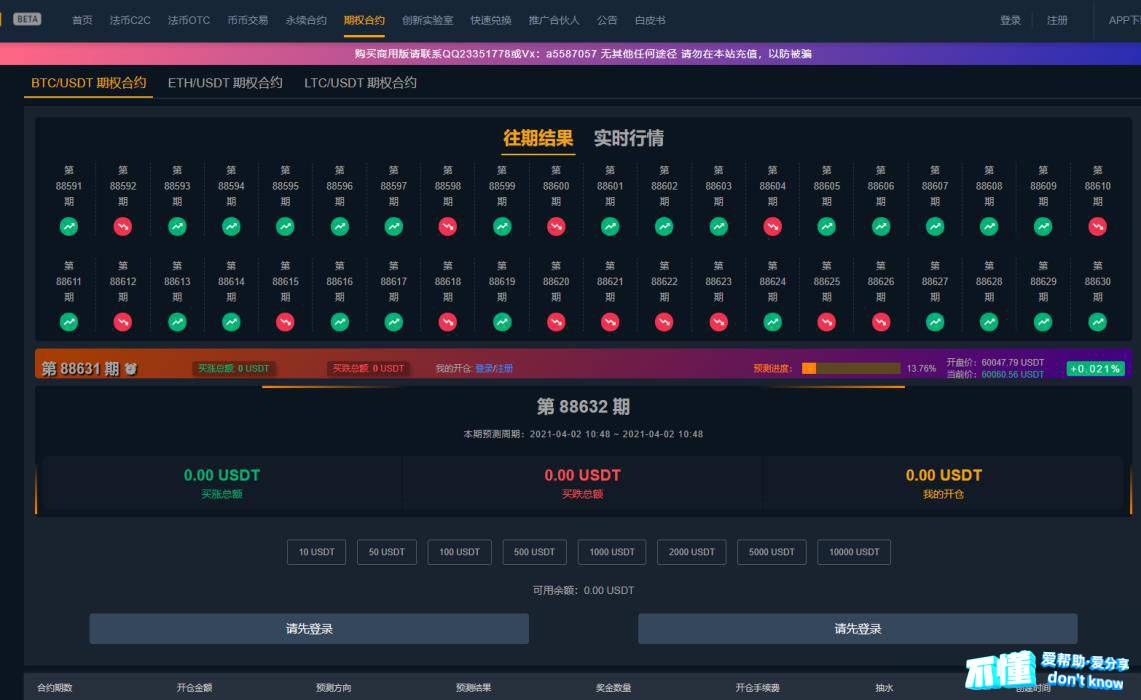This screenshot has width=1141, height=700.
Task: Open 创新实验室 in the top navigation
Action: (x=427, y=20)
